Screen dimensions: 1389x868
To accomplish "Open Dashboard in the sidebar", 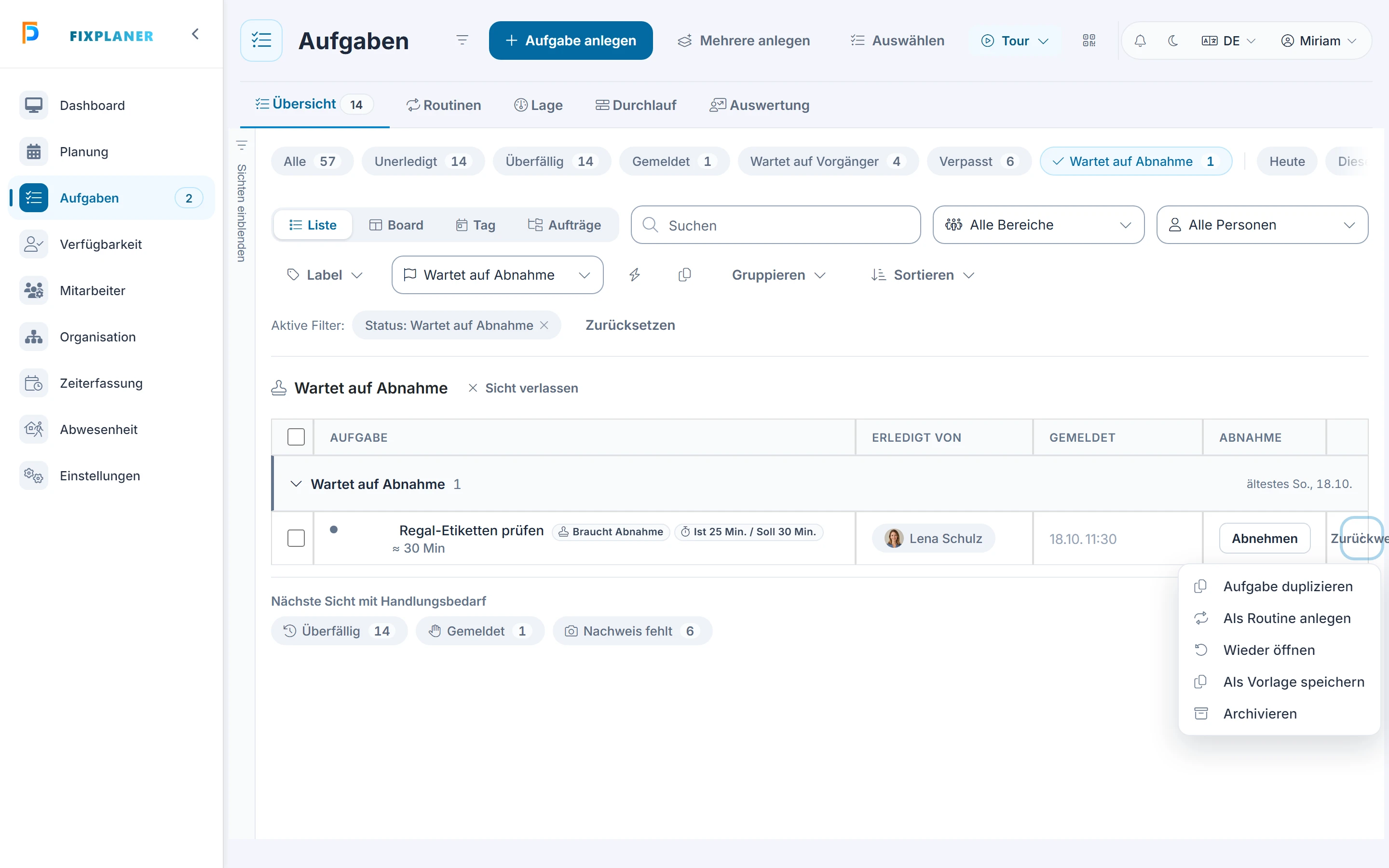I will tap(111, 105).
